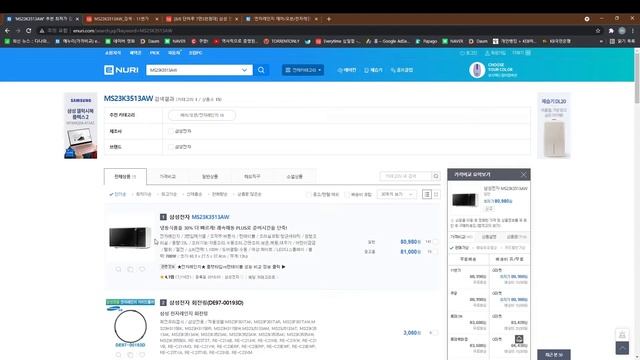Click the 3,060 won price link

coord(411,333)
